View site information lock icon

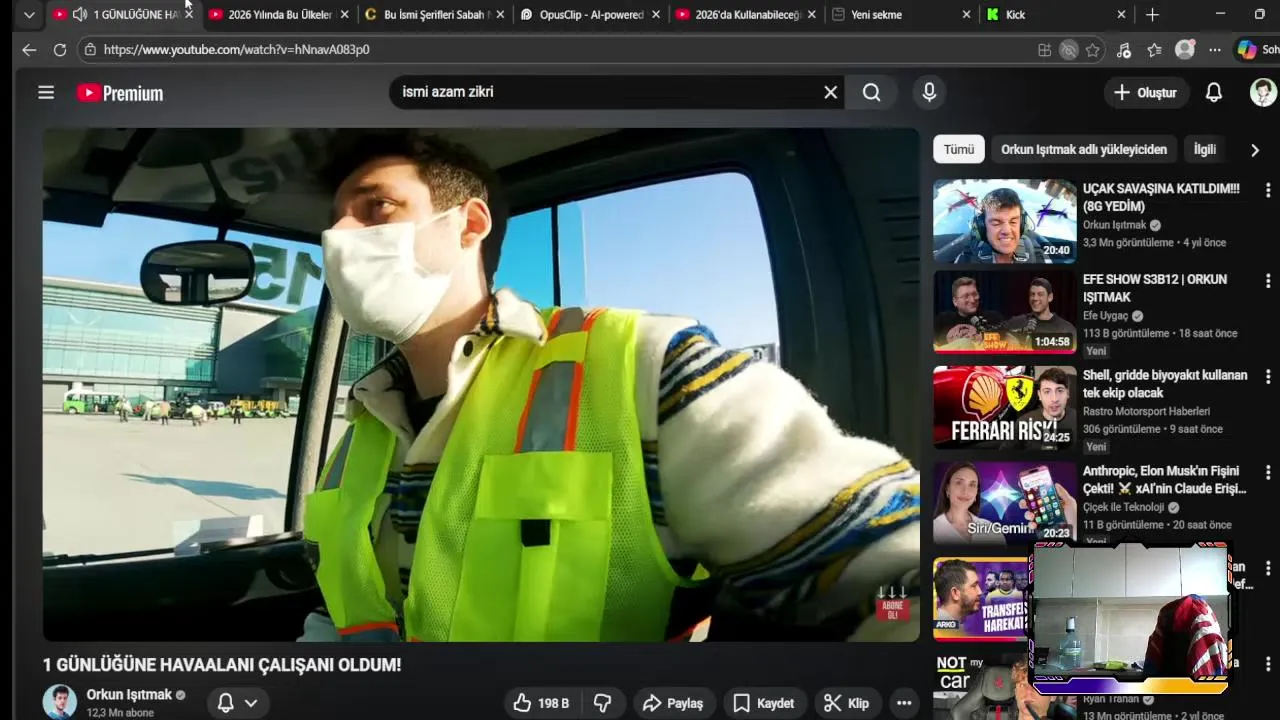click(x=90, y=49)
